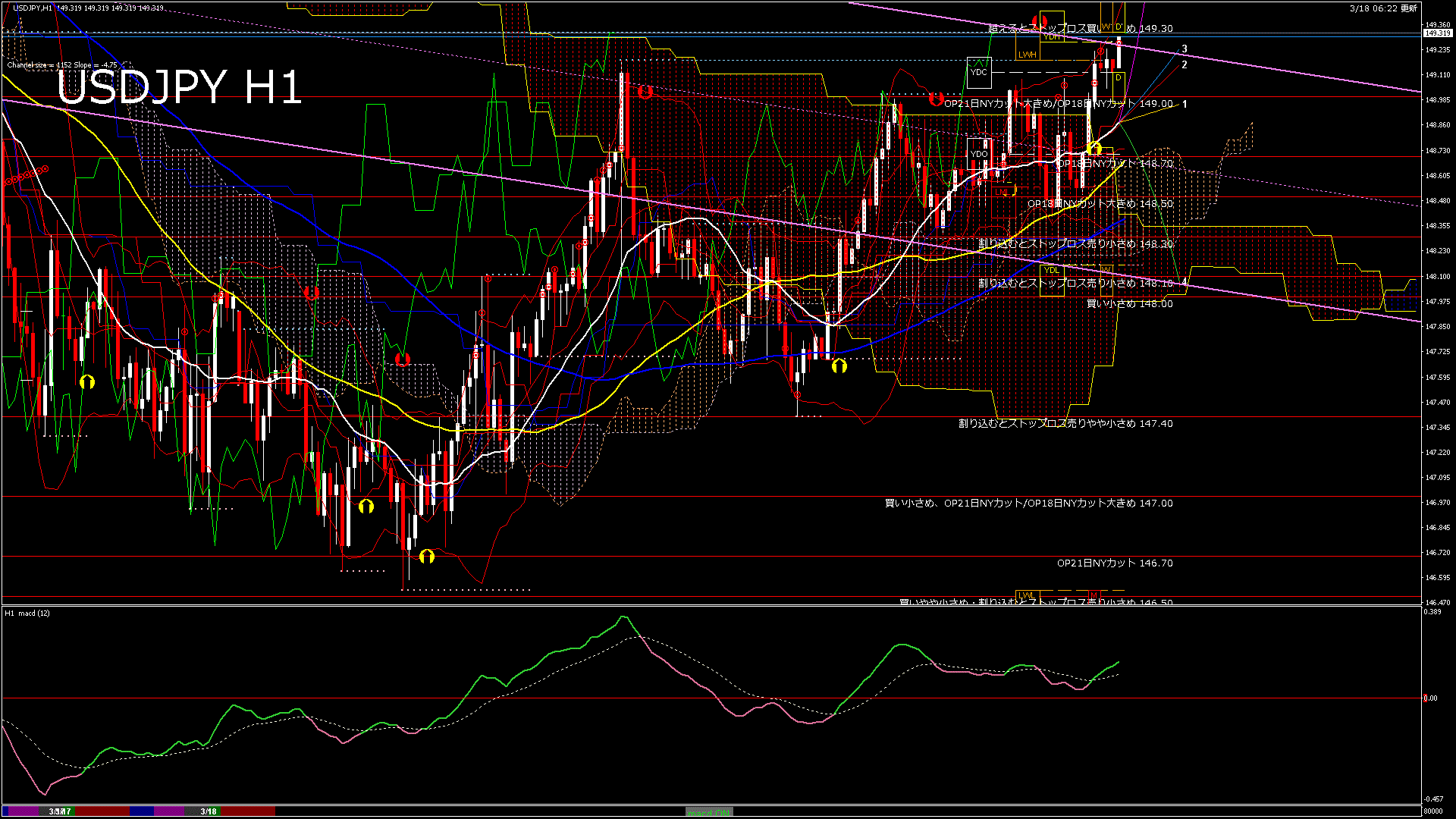Click the LWH orange level label

(1028, 55)
